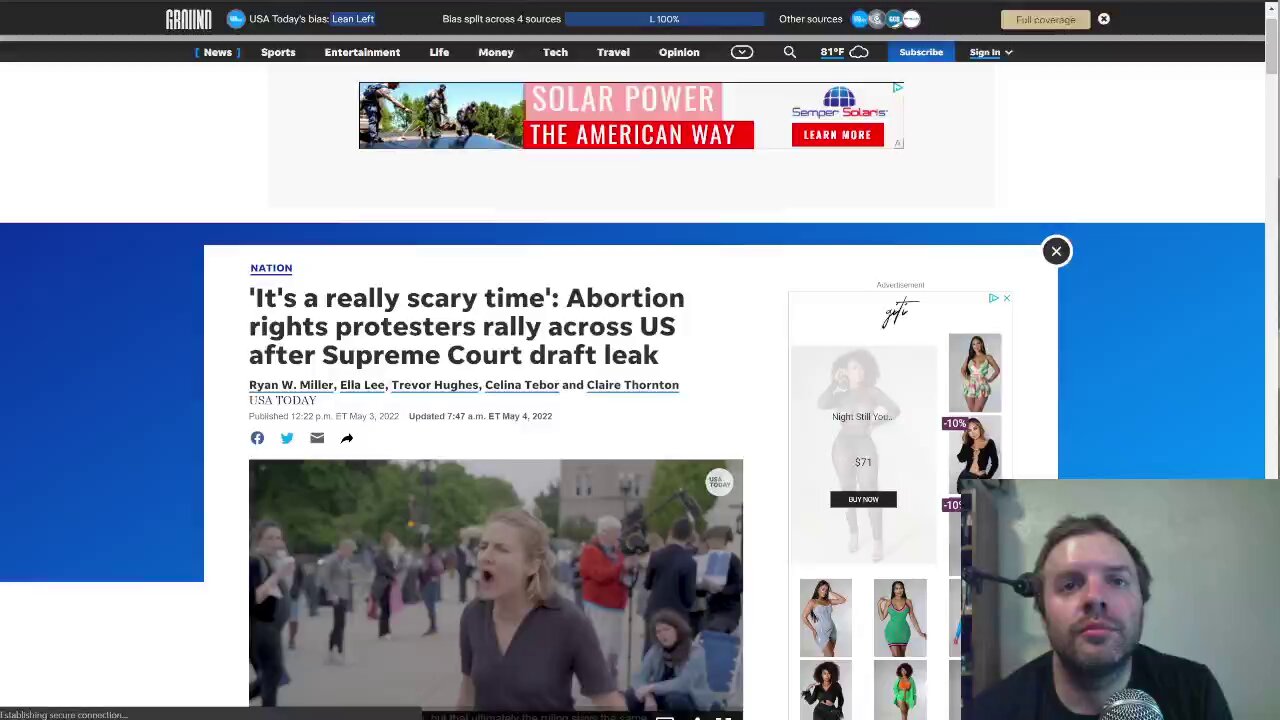Open the Life section

click(439, 52)
